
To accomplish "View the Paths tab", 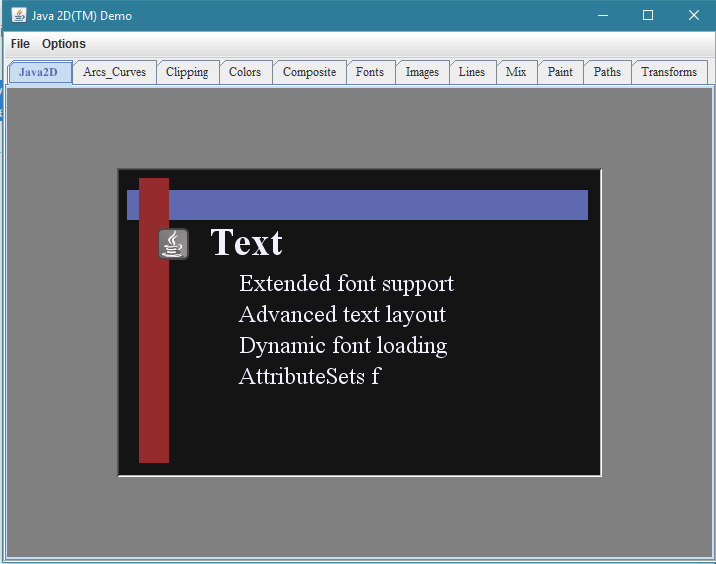I will [607, 72].
